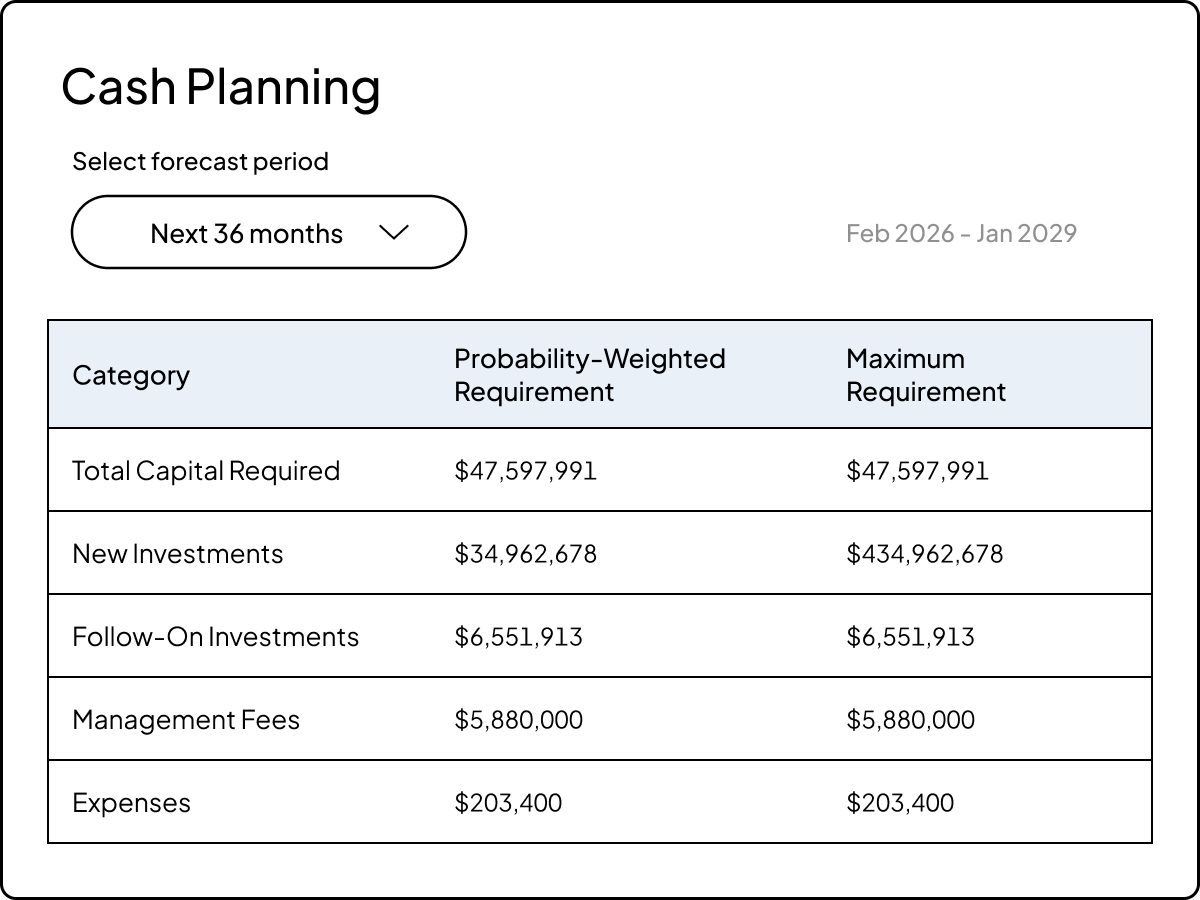Click the $6,551,913 probability-weighted amount
Screen dimensions: 1200x900
point(518,636)
